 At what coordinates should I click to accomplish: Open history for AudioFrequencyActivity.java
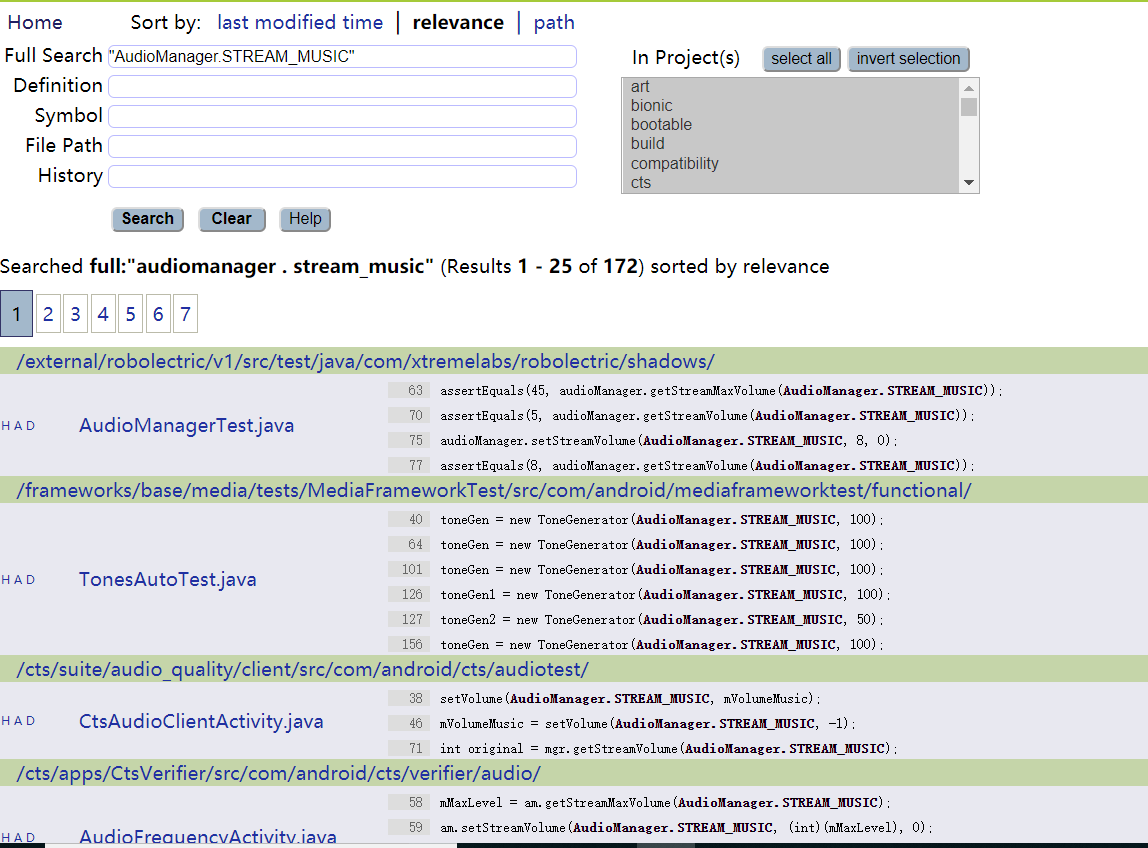tap(5, 837)
